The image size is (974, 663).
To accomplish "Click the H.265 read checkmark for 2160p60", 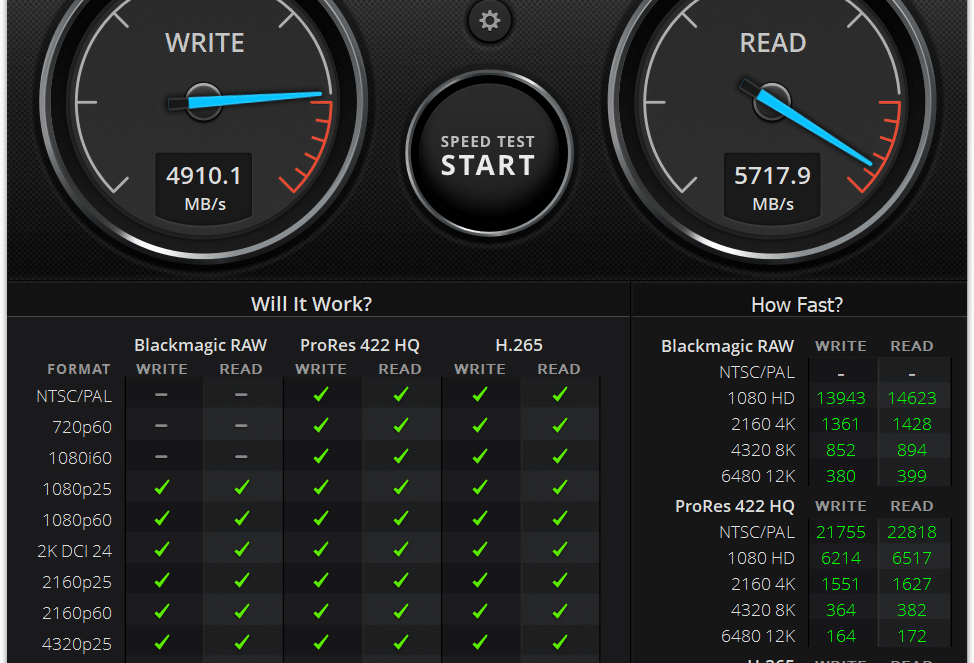I will tap(560, 611).
